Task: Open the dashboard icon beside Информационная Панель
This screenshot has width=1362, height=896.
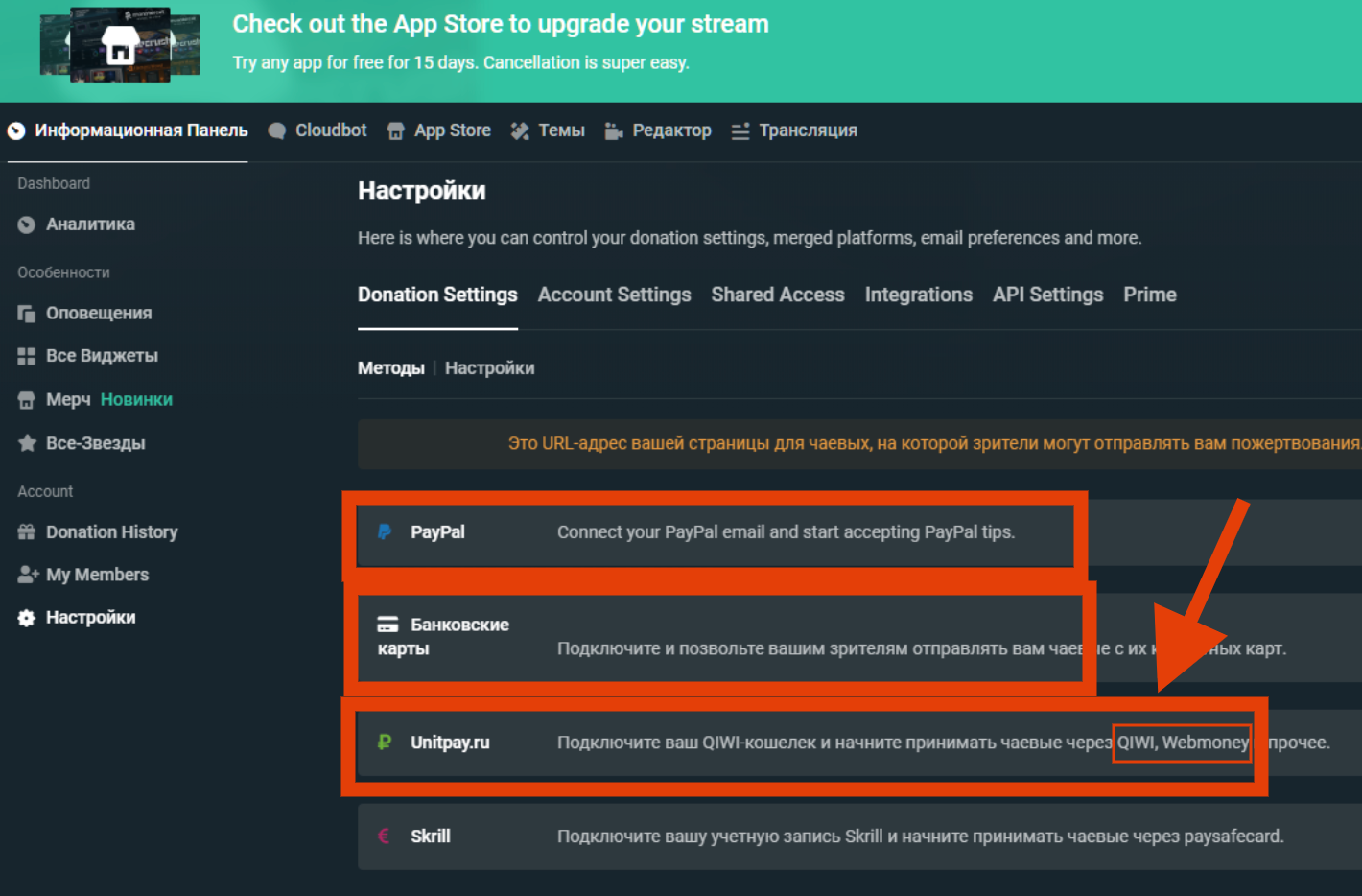Action: [16, 130]
